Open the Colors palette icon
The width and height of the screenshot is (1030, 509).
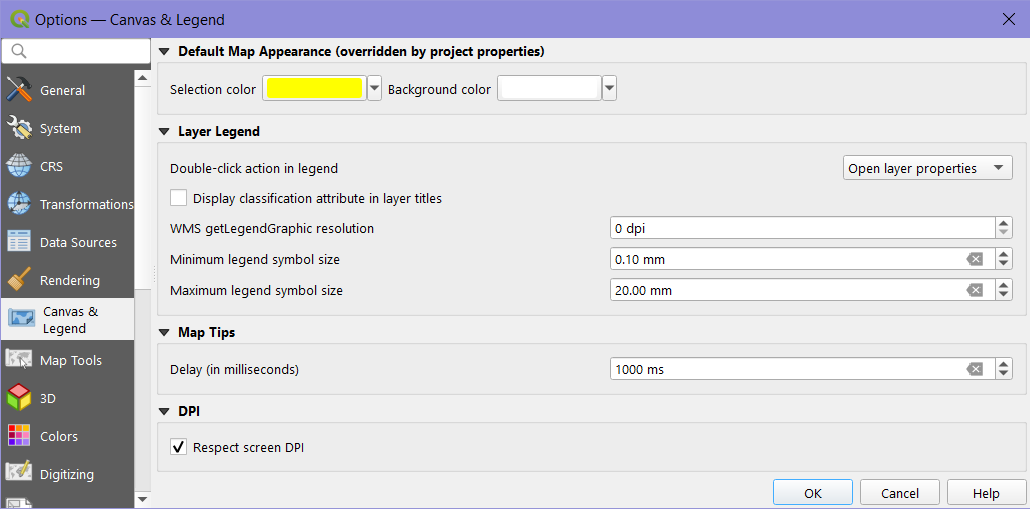pyautogui.click(x=19, y=436)
